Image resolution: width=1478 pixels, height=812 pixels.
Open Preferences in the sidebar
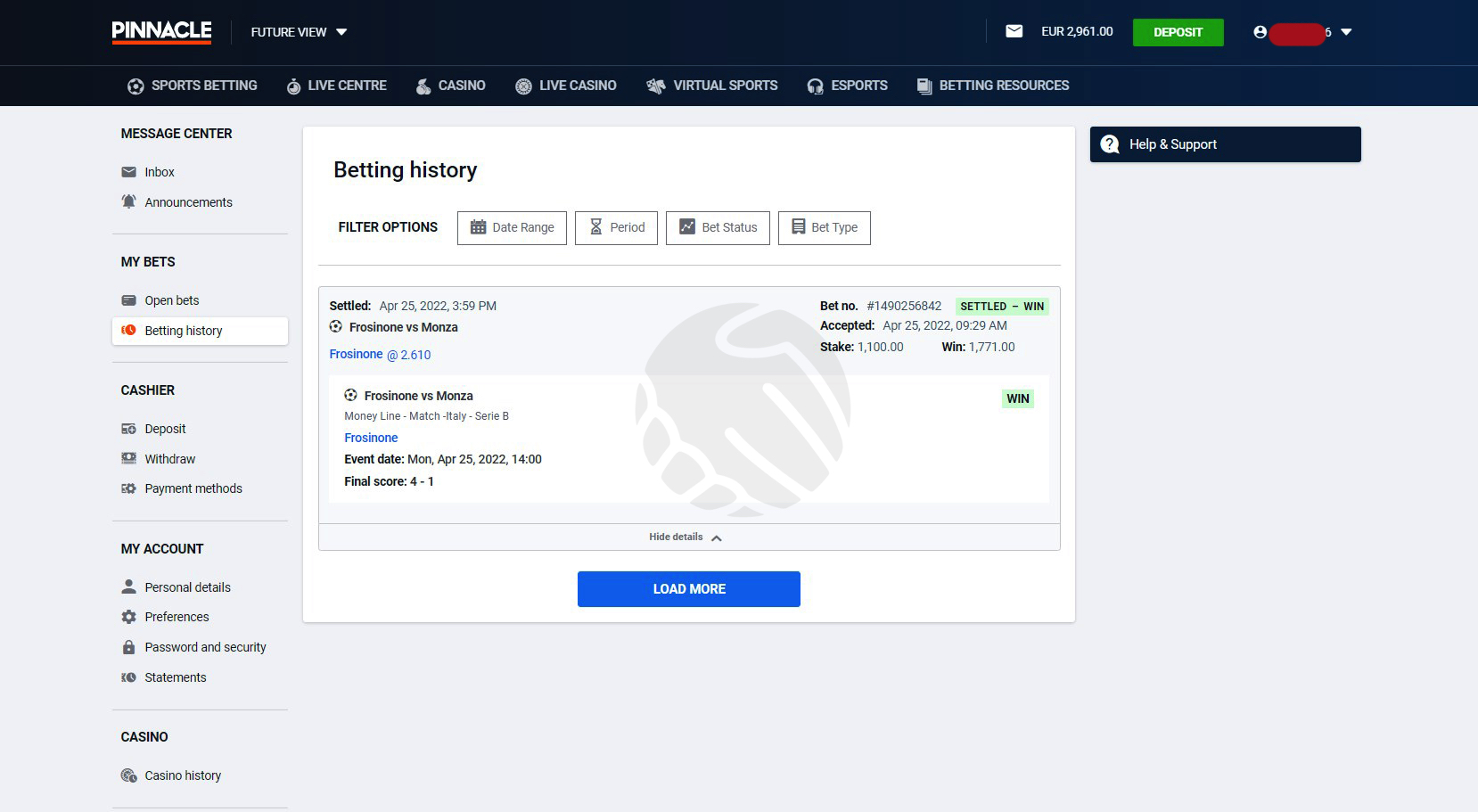(177, 617)
